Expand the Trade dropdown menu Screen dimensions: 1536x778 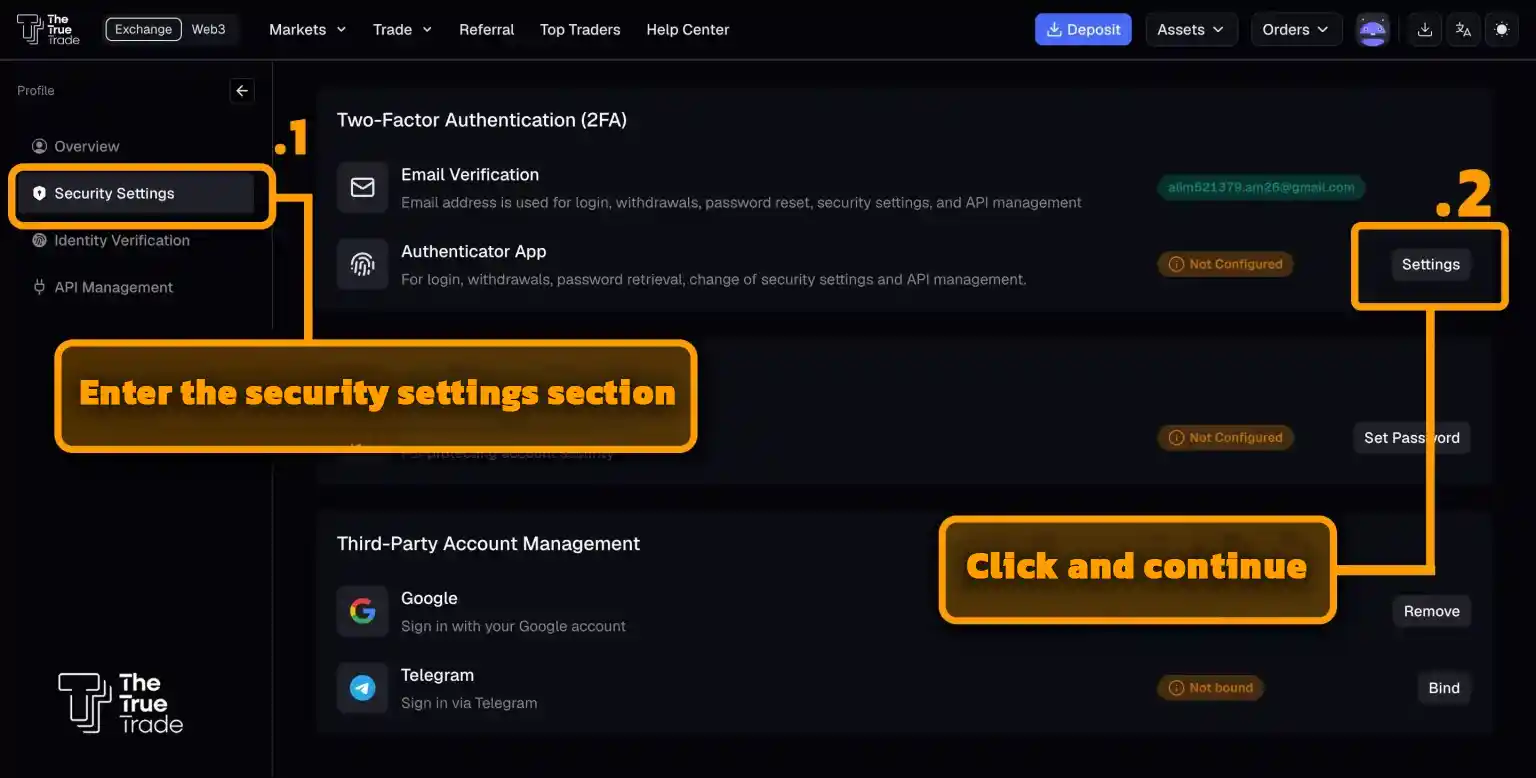[x=402, y=30]
